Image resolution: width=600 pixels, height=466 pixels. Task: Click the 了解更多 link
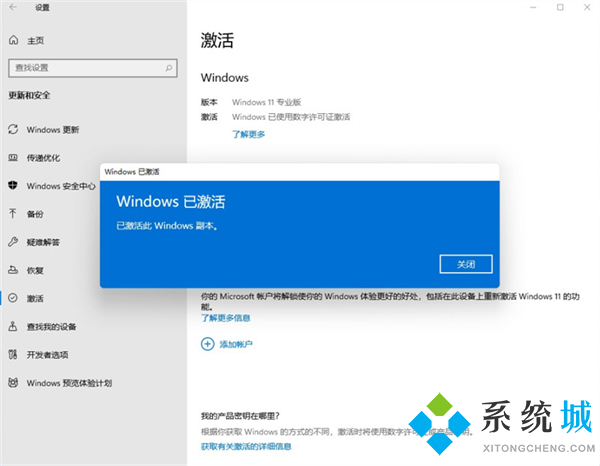[x=248, y=134]
